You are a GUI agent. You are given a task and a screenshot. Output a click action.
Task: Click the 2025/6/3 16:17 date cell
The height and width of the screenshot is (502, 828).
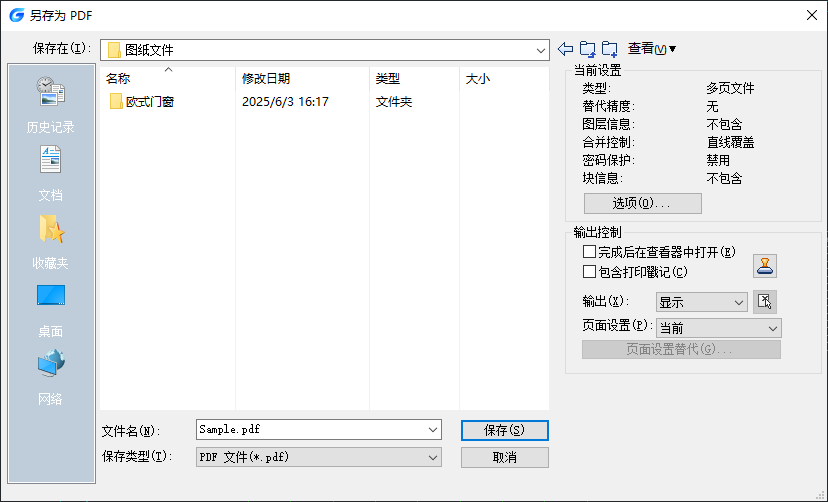(285, 102)
